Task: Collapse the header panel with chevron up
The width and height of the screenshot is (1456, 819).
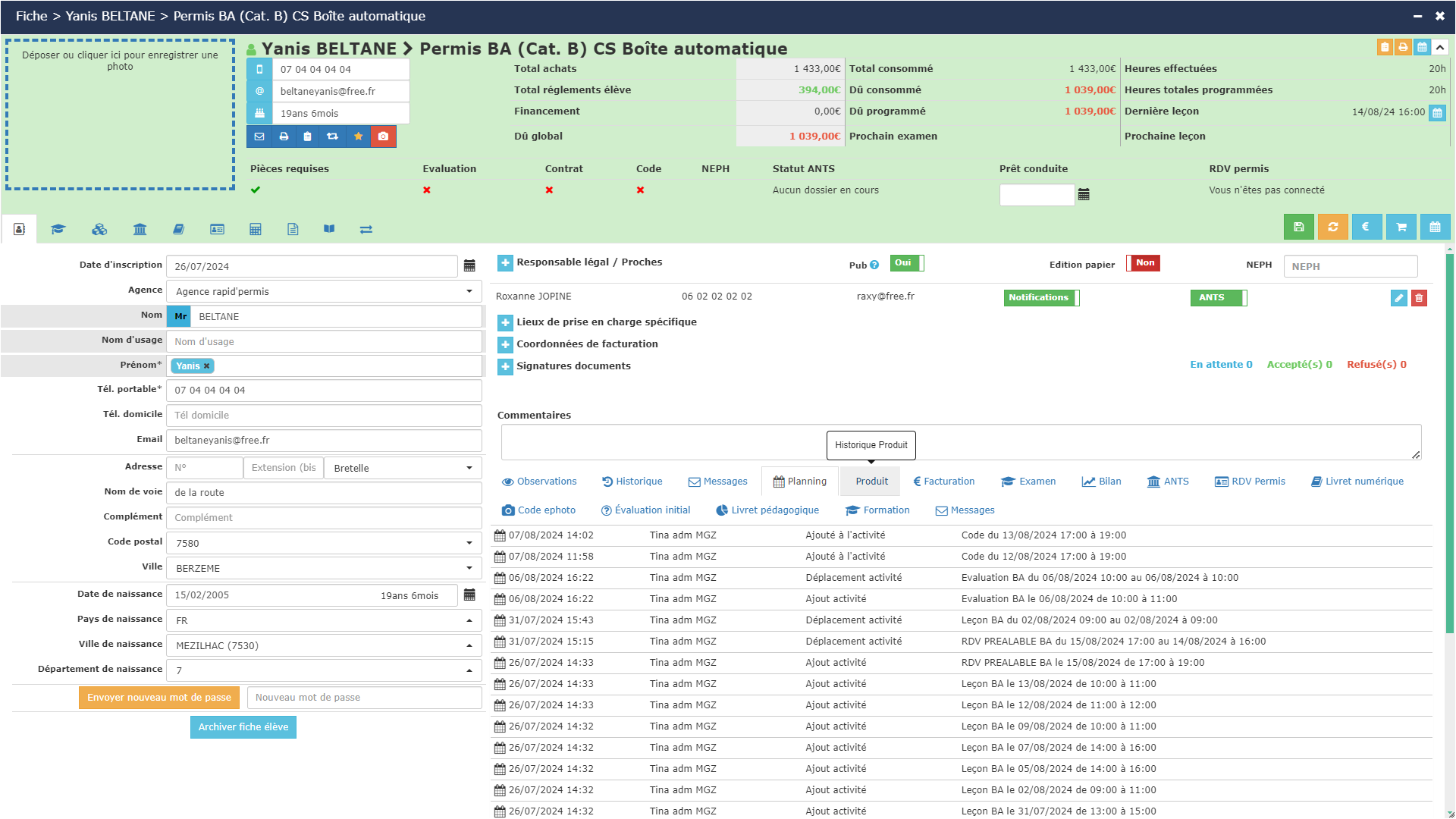Action: point(1440,47)
